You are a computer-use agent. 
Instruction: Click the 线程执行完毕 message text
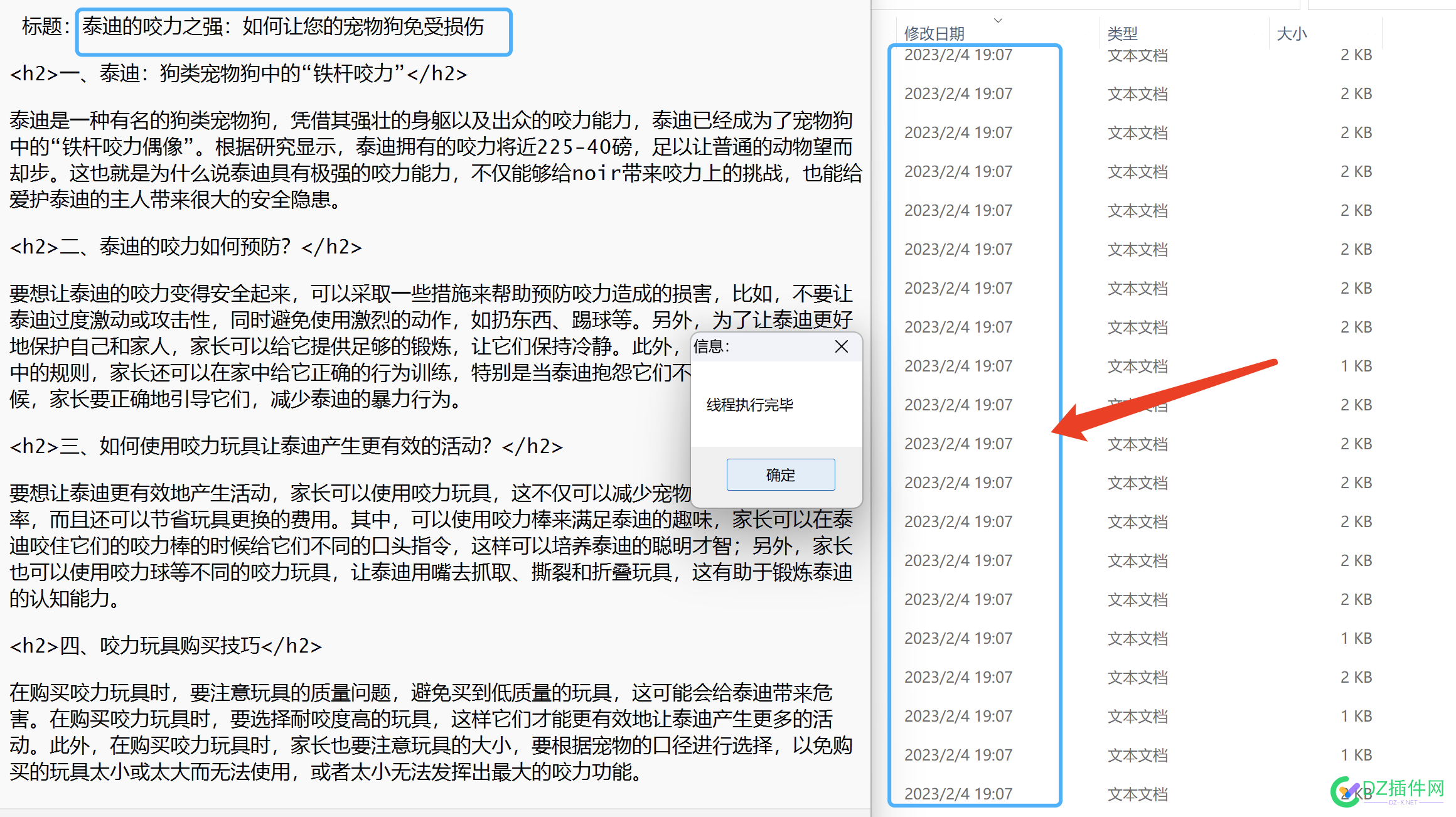[x=749, y=405]
